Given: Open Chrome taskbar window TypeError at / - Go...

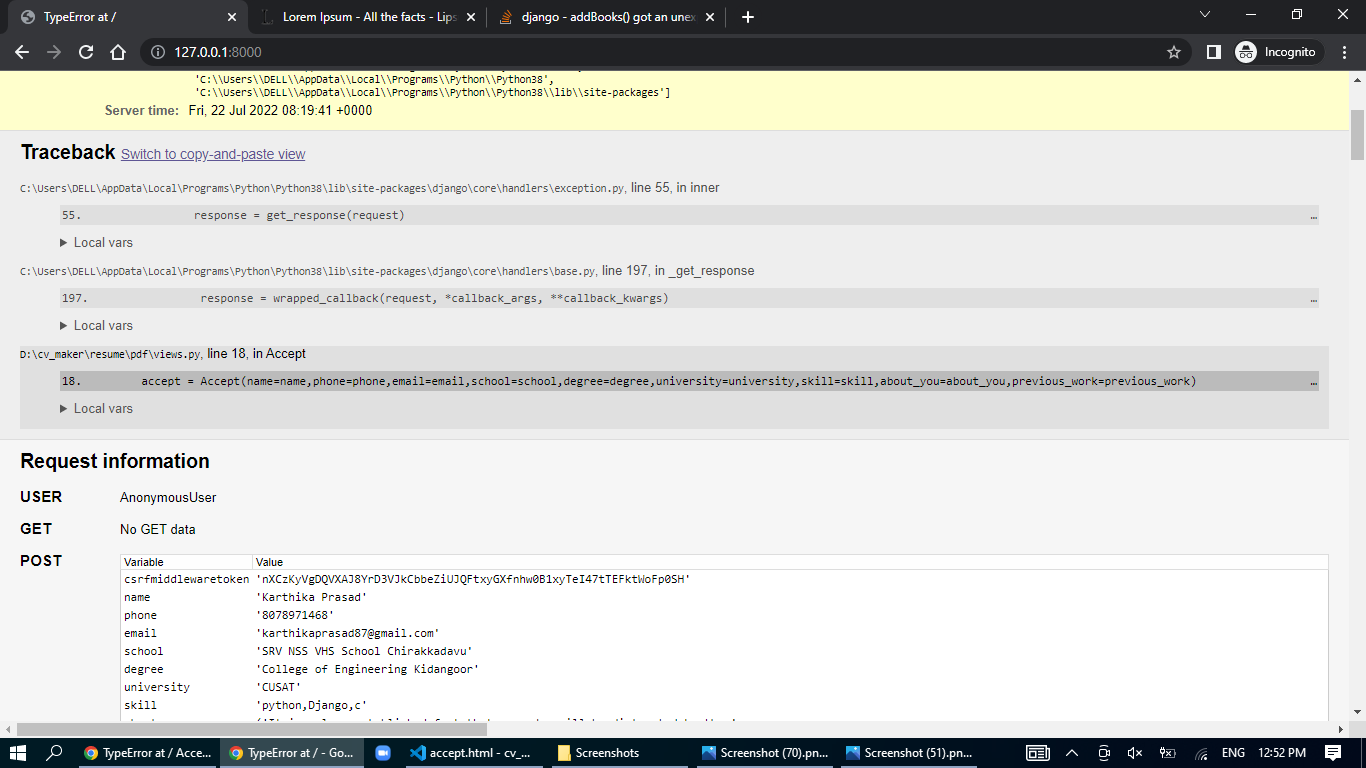Looking at the screenshot, I should 291,753.
